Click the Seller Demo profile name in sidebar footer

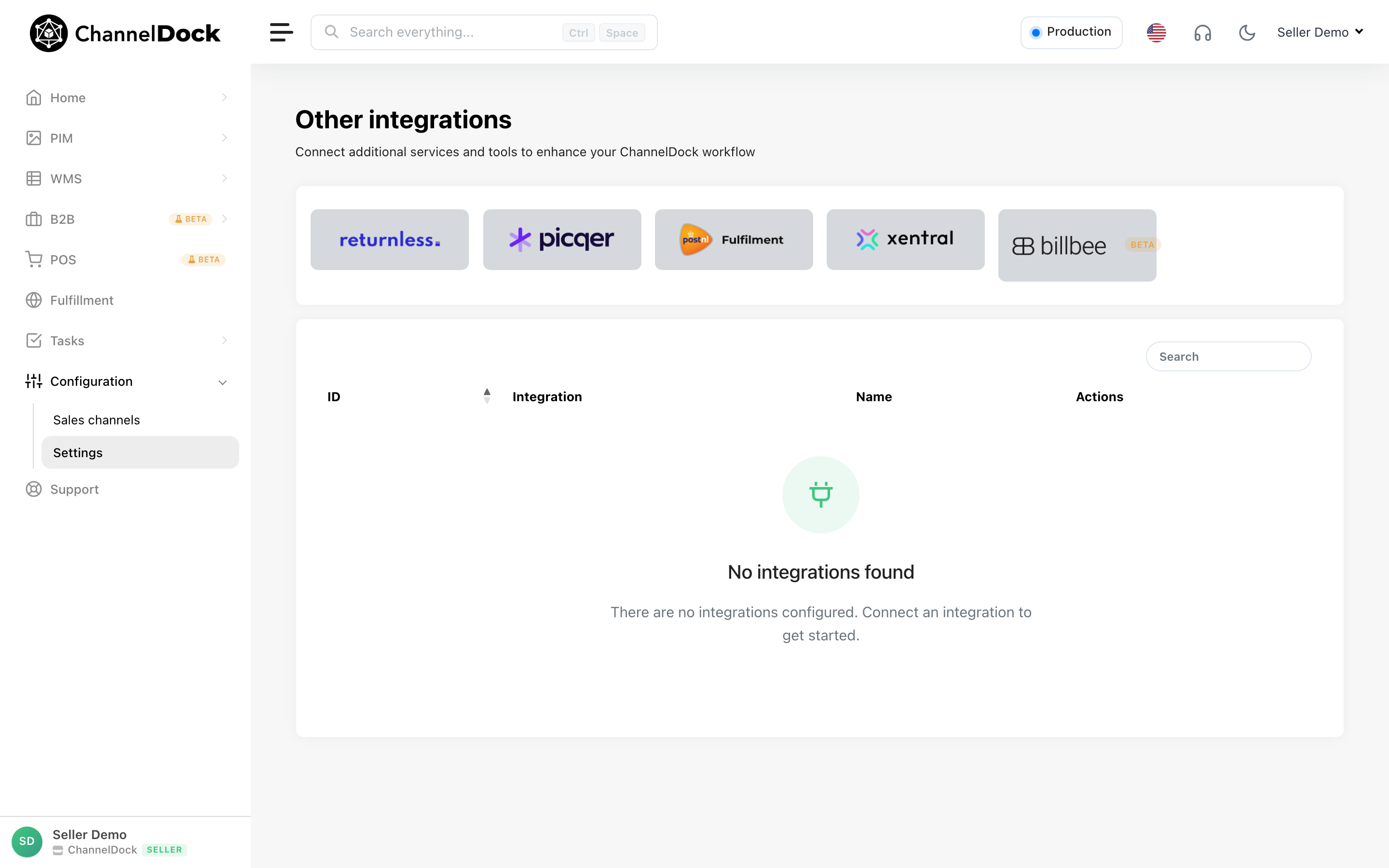pyautogui.click(x=90, y=834)
